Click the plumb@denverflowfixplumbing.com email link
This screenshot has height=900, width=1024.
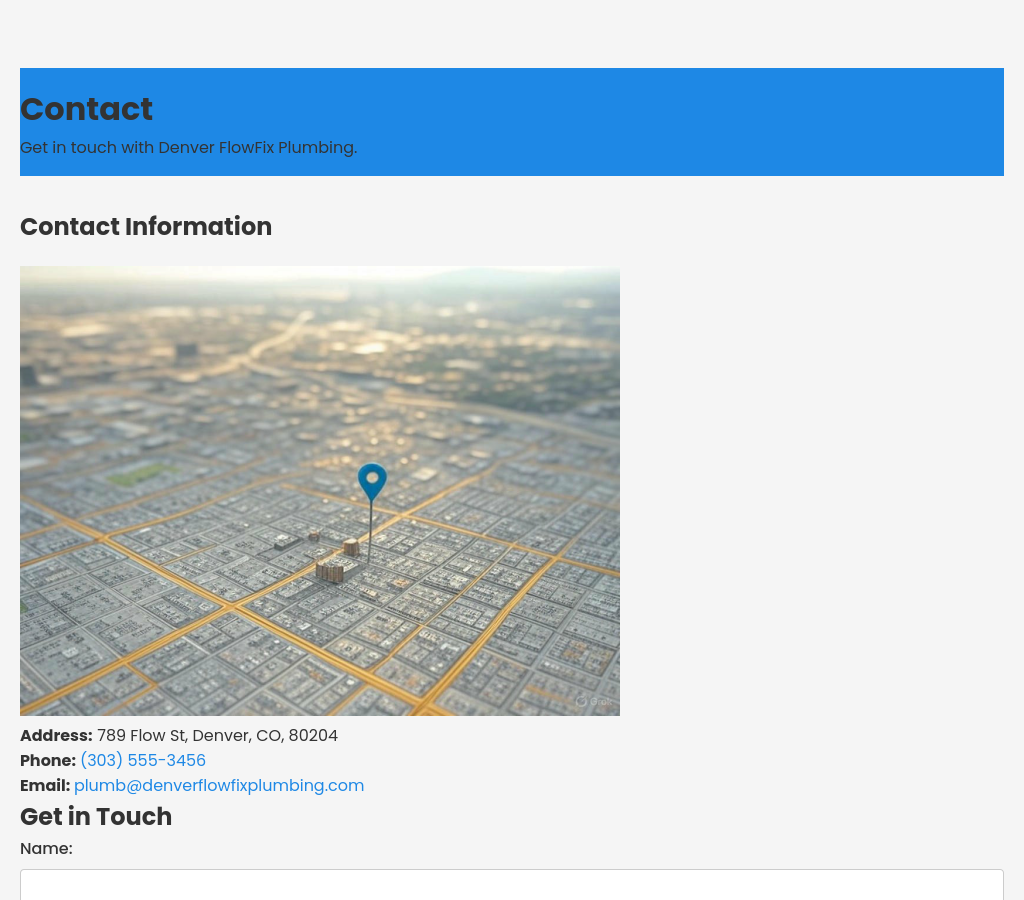219,785
